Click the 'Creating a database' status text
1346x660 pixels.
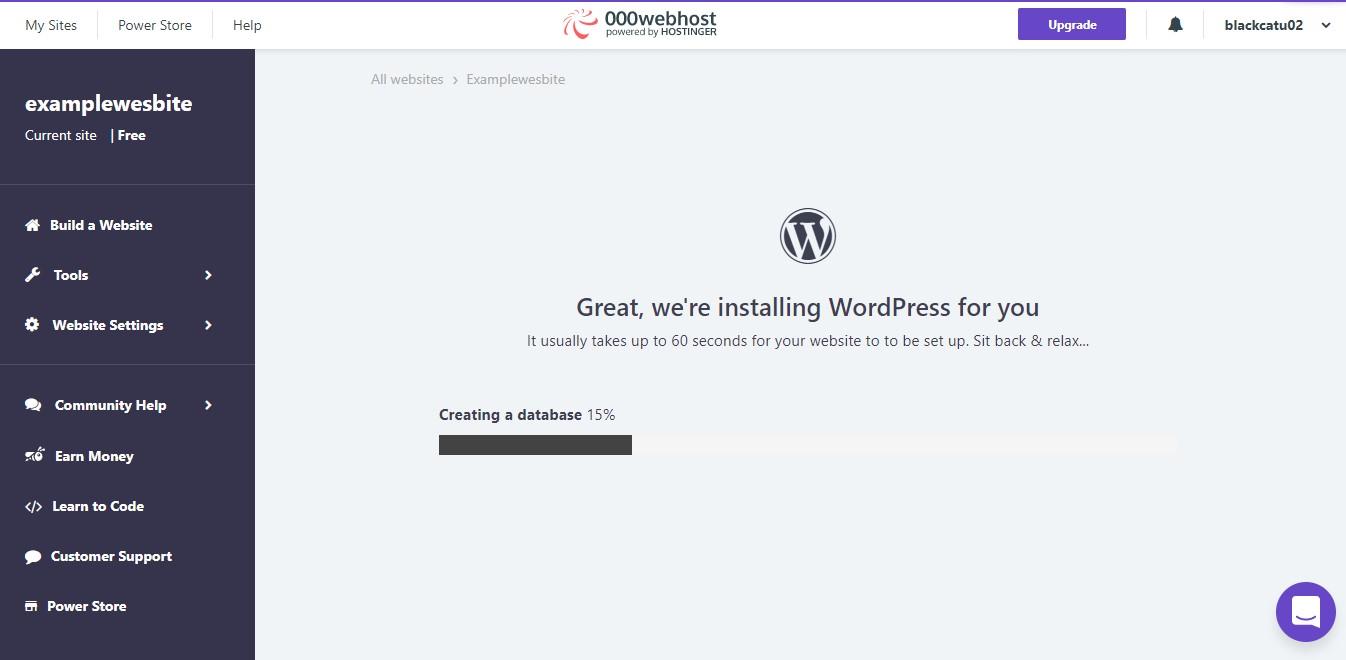[510, 414]
